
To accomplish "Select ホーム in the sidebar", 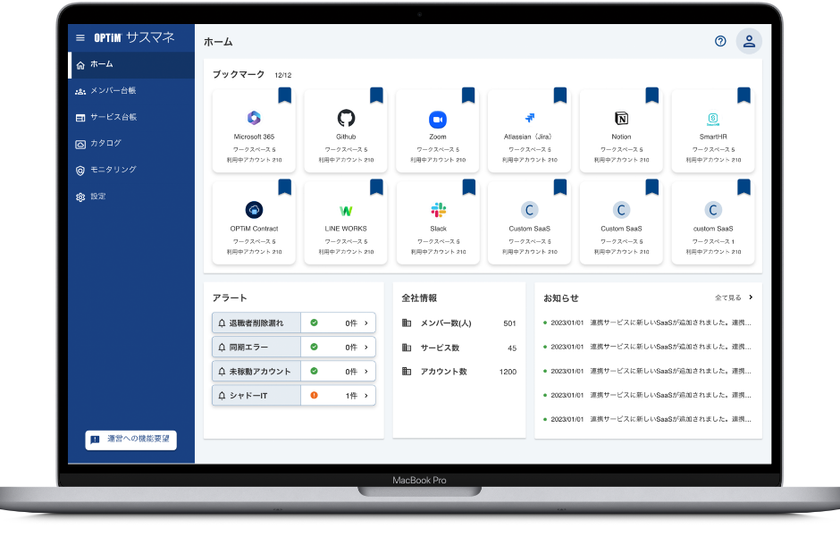I will pyautogui.click(x=132, y=65).
